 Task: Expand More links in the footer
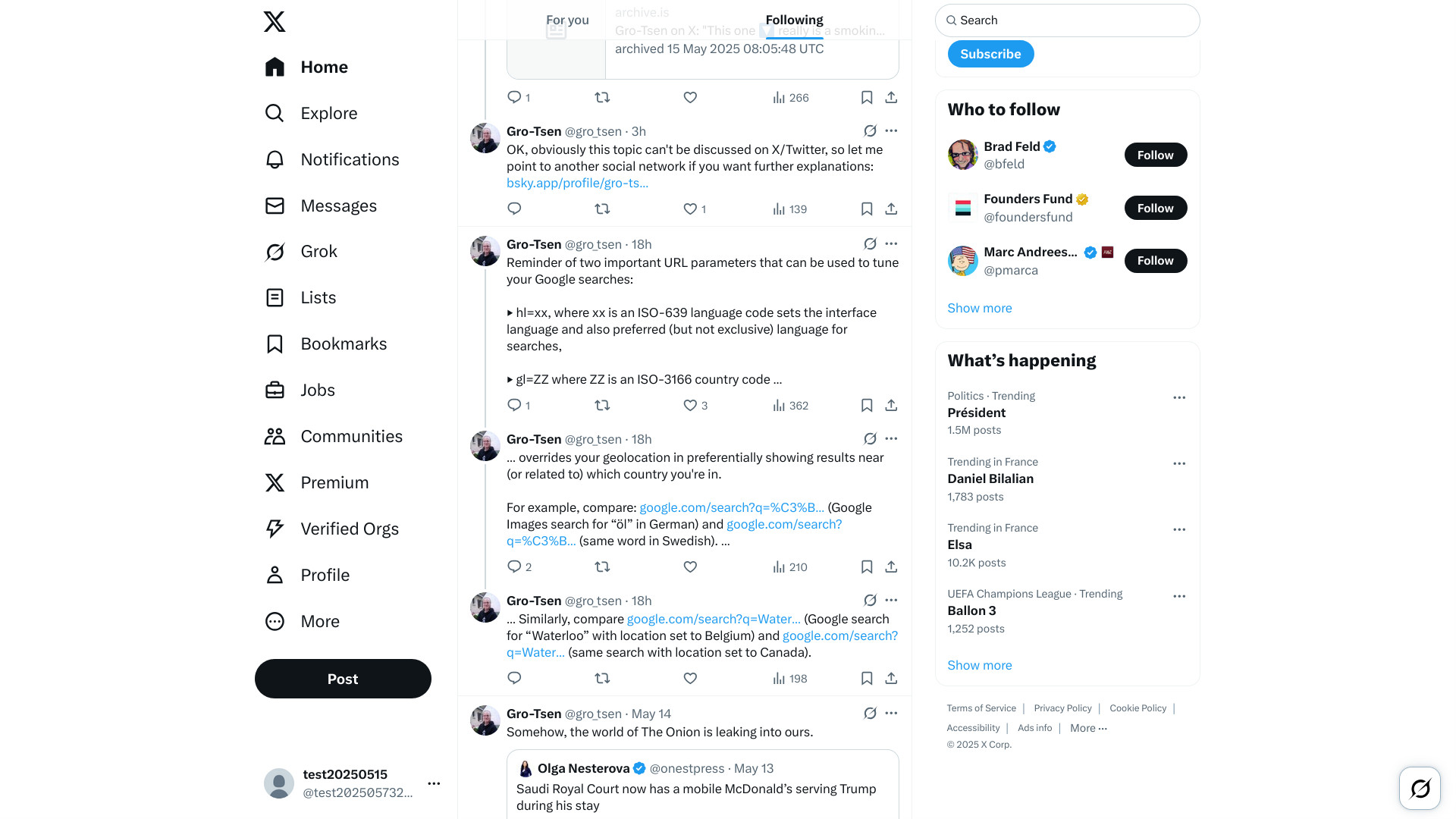coord(1088,728)
